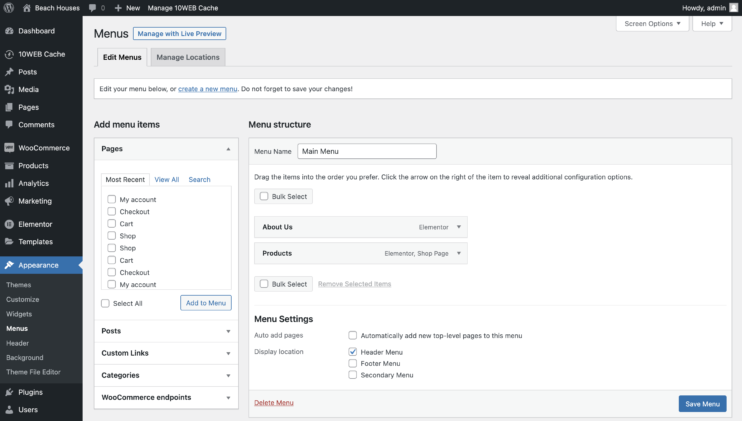The image size is (742, 421).
Task: Open Customize submenu item
Action: [x=23, y=299]
